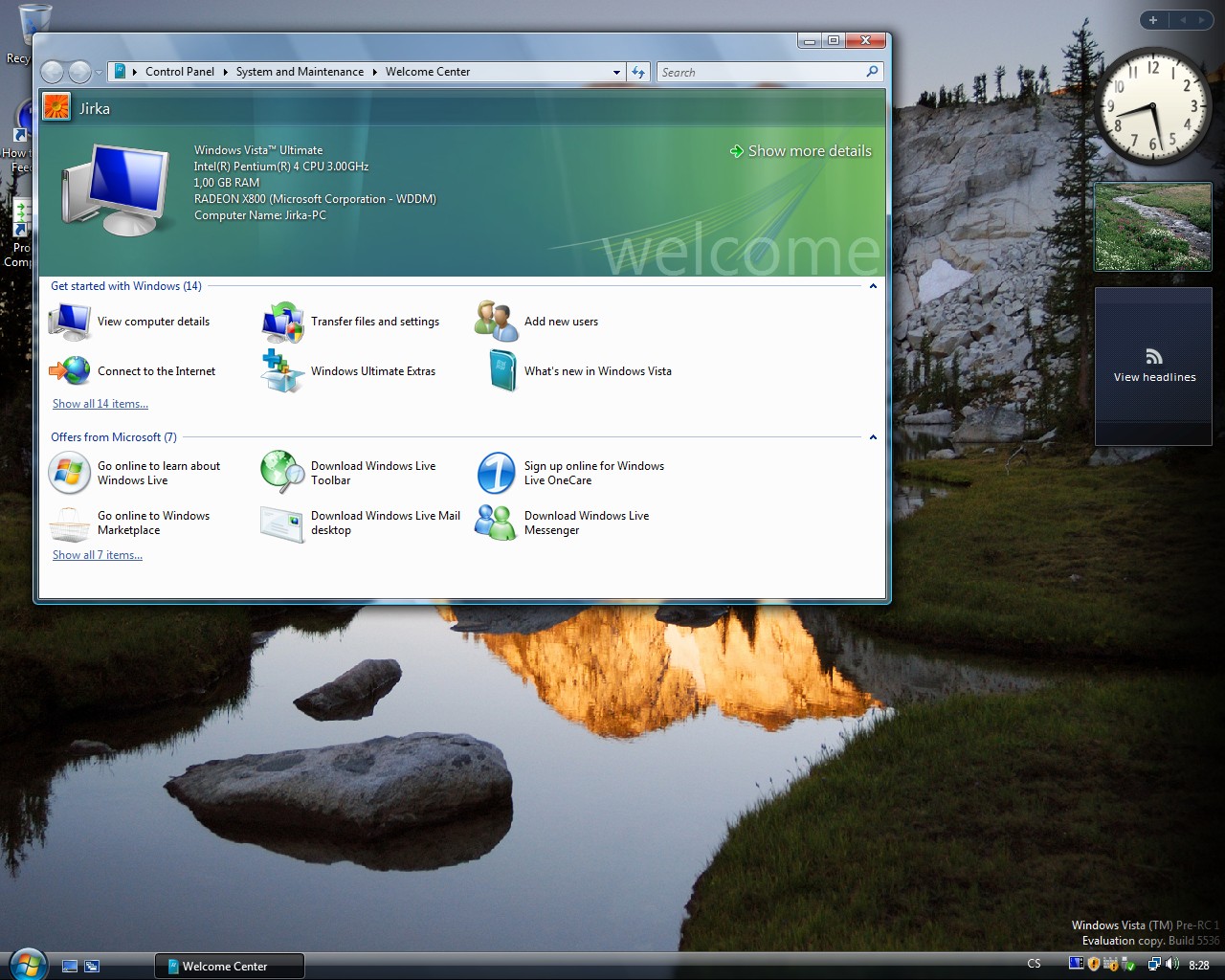Click the View computer details label

pyautogui.click(x=153, y=322)
